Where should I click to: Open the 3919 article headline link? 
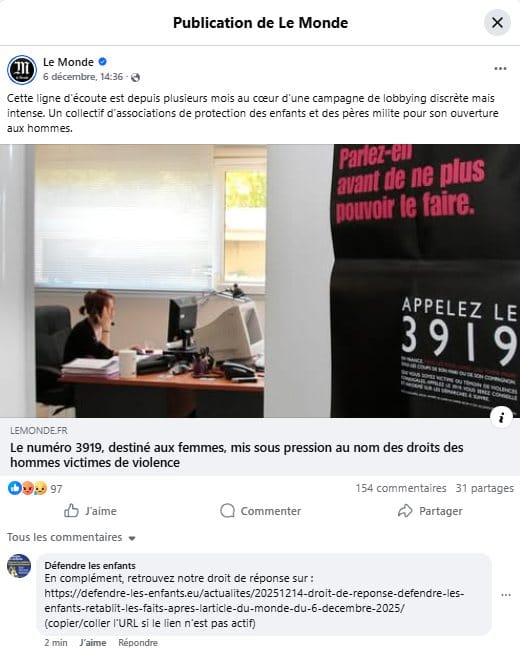click(x=236, y=455)
